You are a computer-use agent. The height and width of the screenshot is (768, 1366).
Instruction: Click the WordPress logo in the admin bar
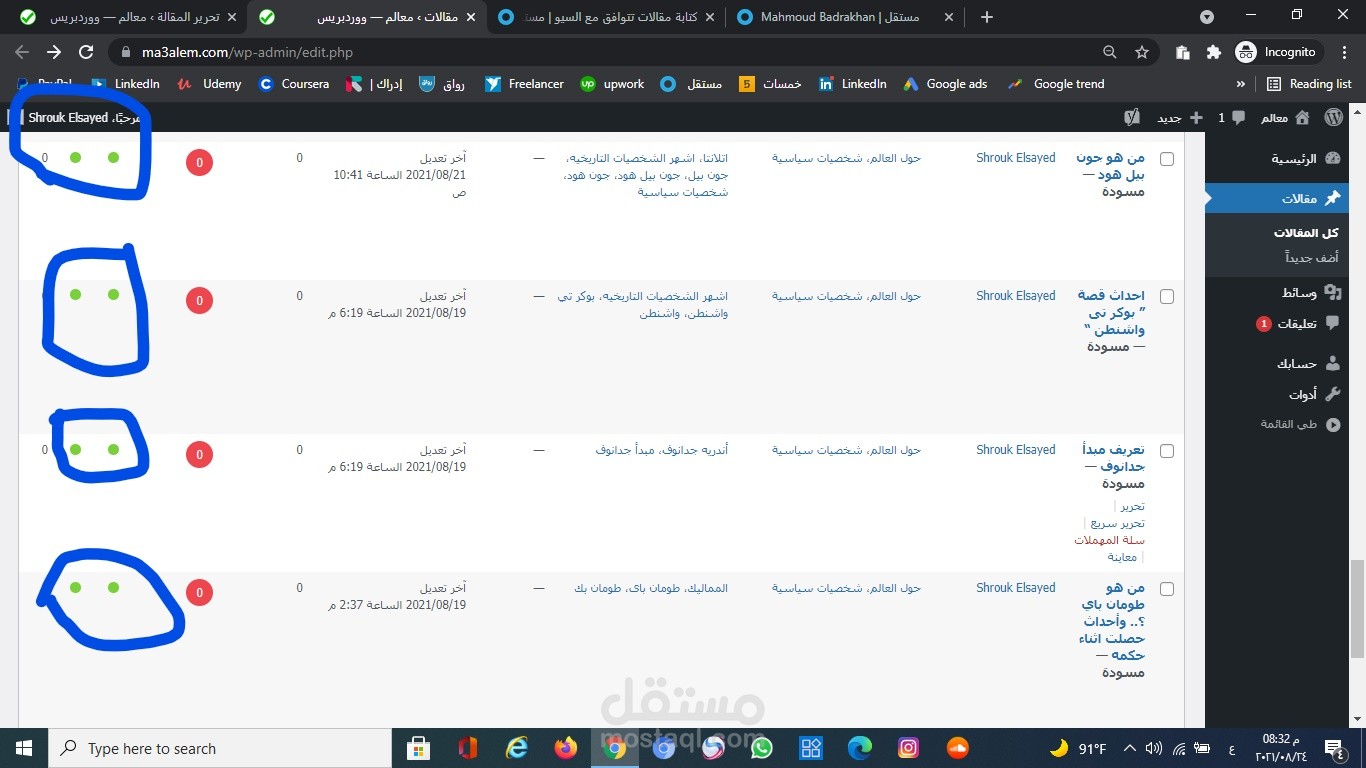coord(1334,117)
